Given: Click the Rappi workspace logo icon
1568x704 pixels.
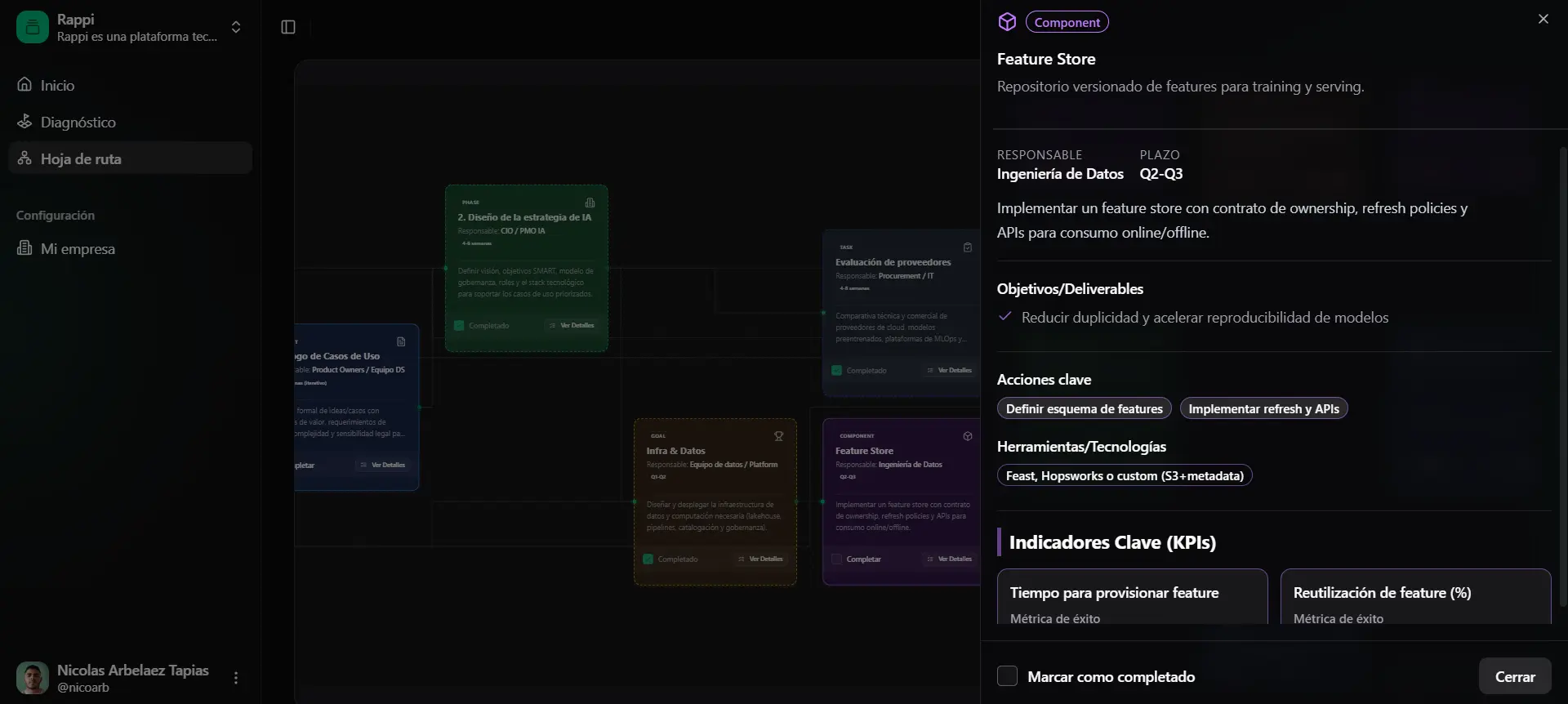Looking at the screenshot, I should point(33,27).
